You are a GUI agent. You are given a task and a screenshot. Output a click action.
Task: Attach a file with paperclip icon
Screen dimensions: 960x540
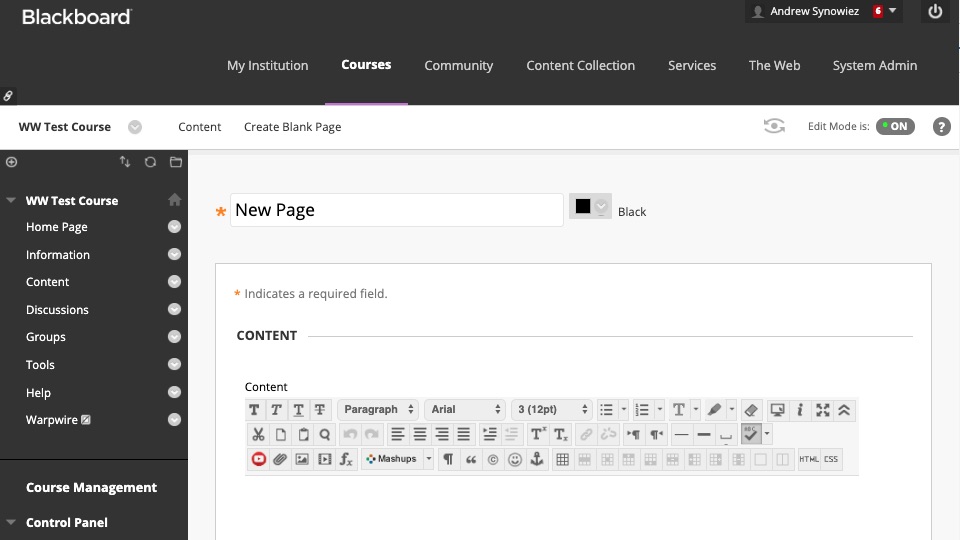pyautogui.click(x=280, y=459)
